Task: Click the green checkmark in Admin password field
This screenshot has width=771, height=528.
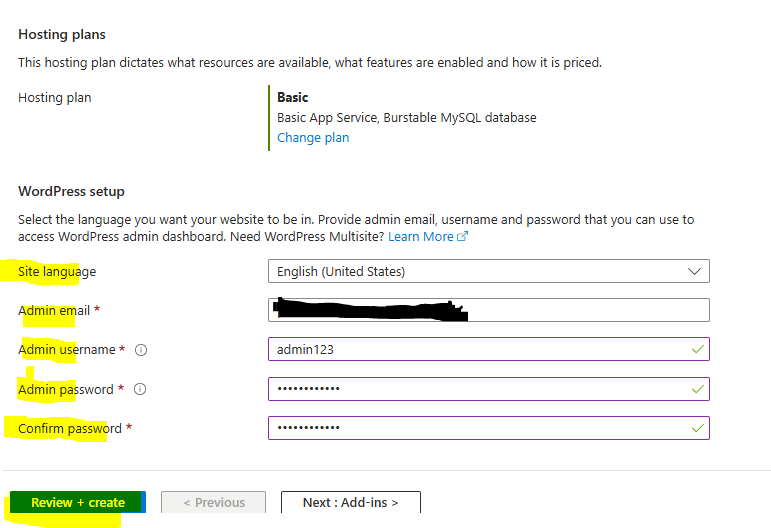Action: coord(698,389)
